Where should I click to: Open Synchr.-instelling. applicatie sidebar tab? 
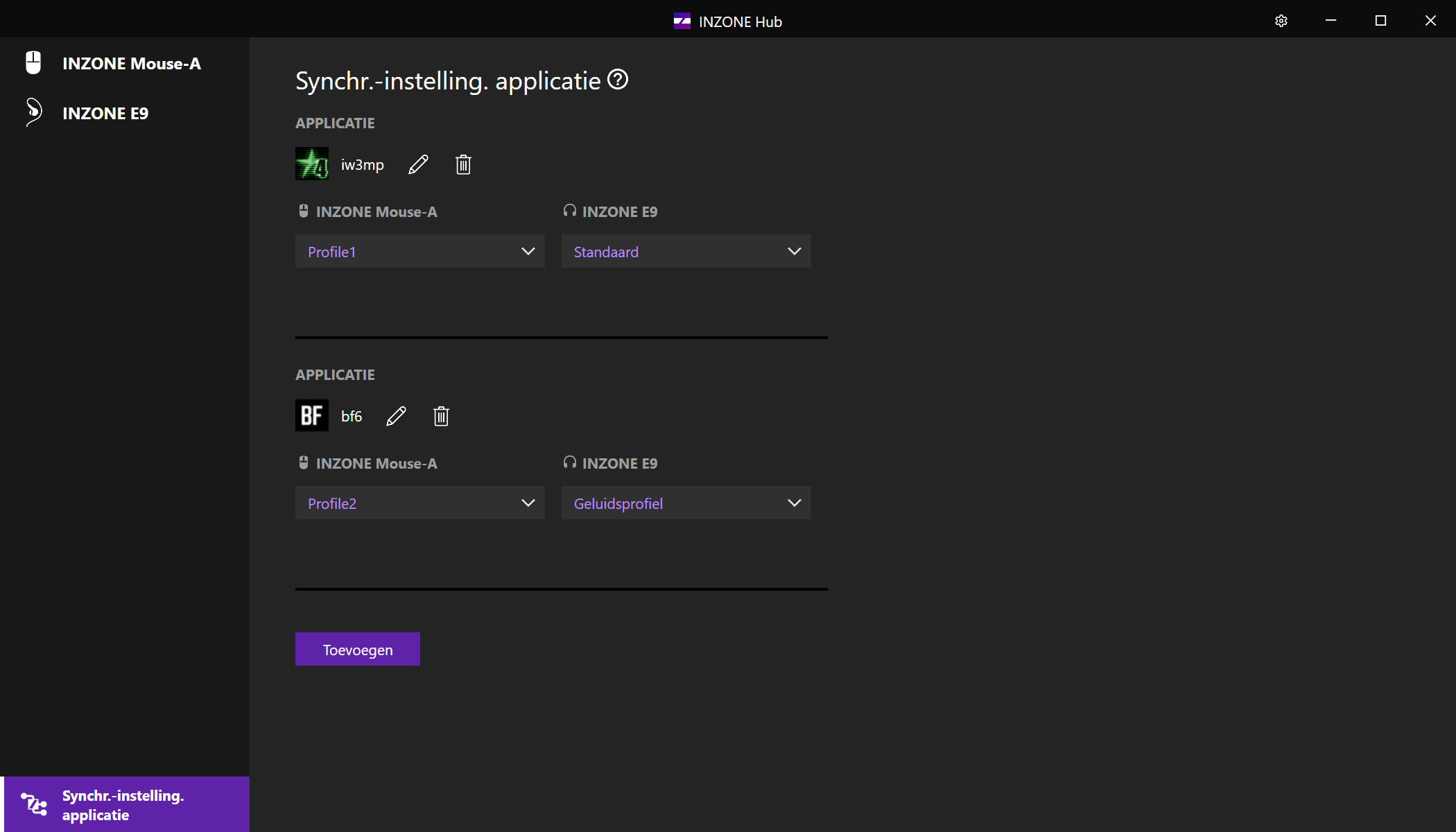(x=125, y=804)
